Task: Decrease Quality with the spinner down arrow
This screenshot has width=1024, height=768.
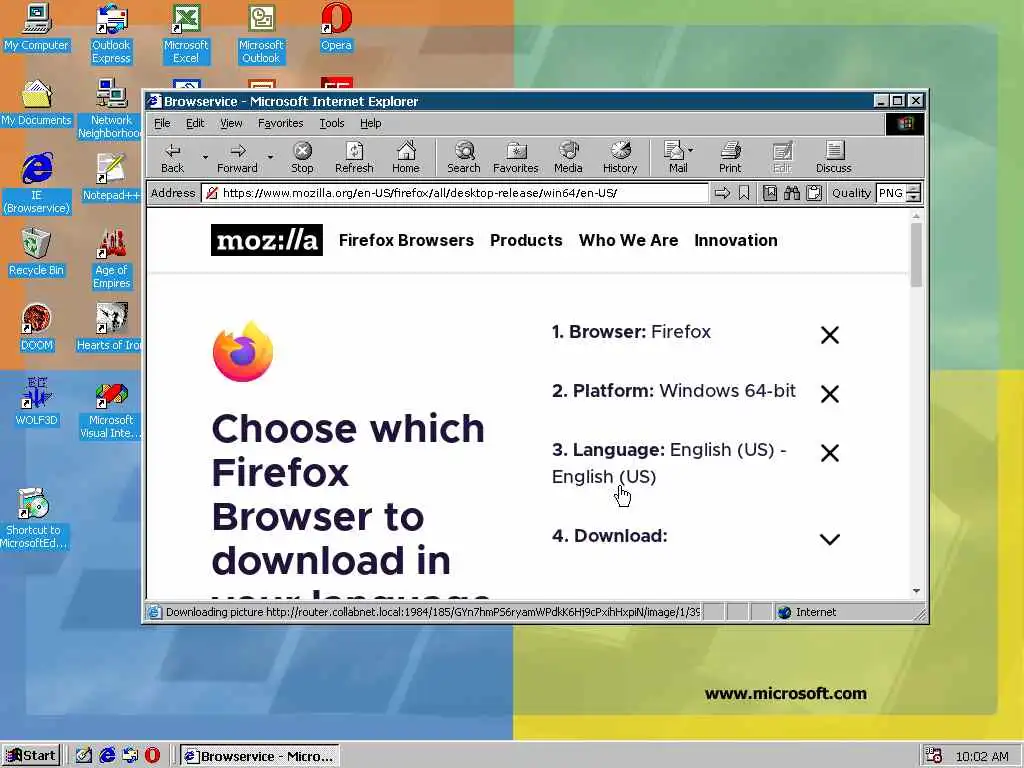Action: pyautogui.click(x=914, y=197)
